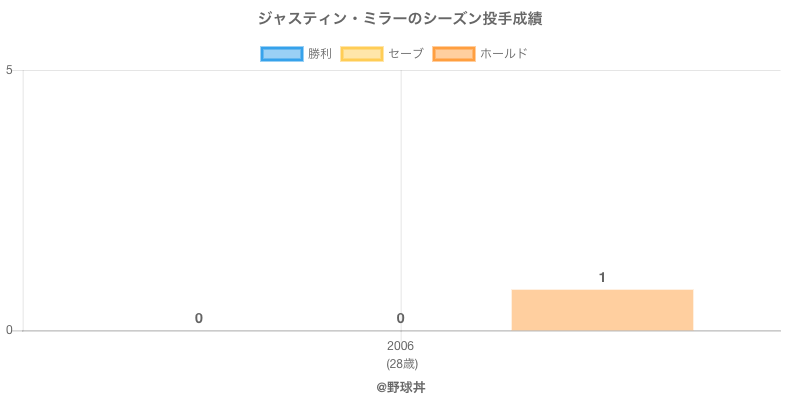Click the orange ホールド bar for 2006
800x400 pixels.
coord(602,310)
